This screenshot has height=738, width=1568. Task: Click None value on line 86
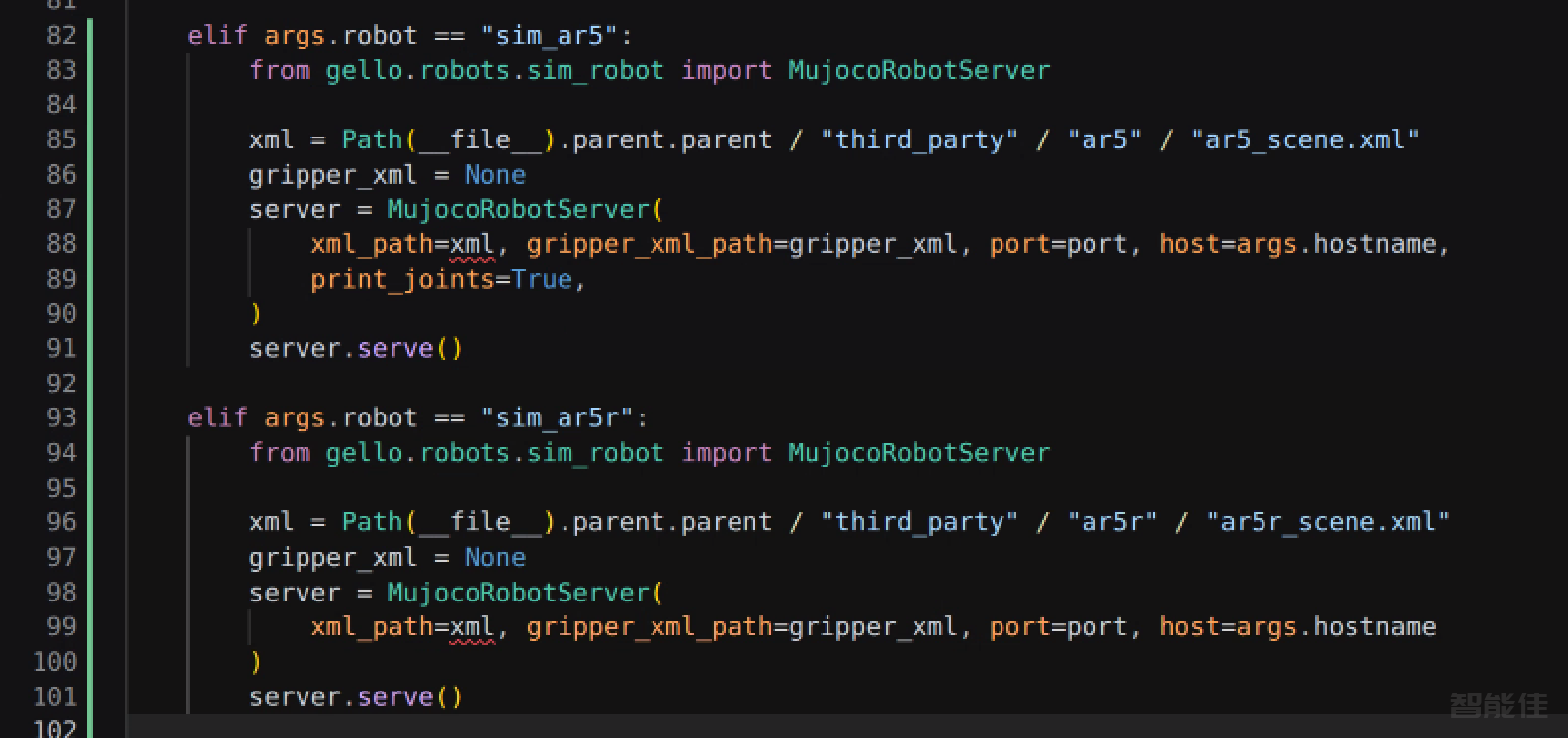(495, 175)
